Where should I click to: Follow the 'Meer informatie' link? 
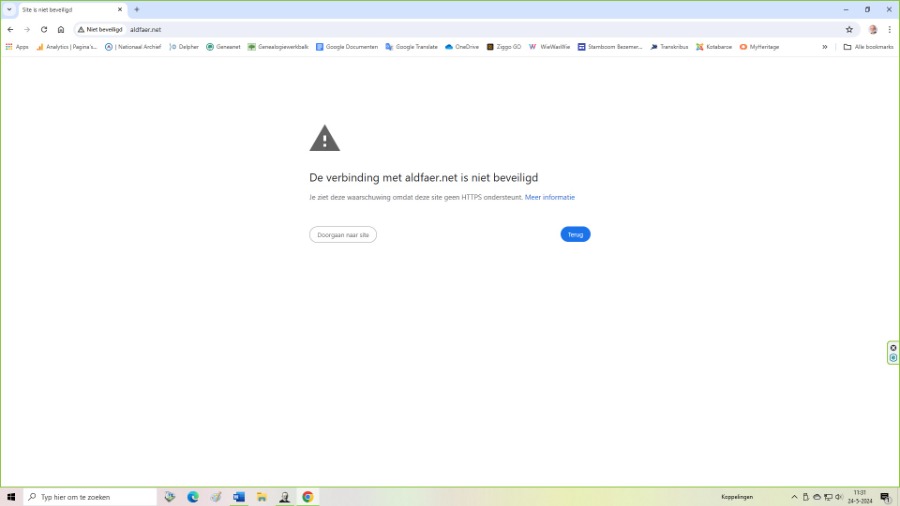point(550,198)
